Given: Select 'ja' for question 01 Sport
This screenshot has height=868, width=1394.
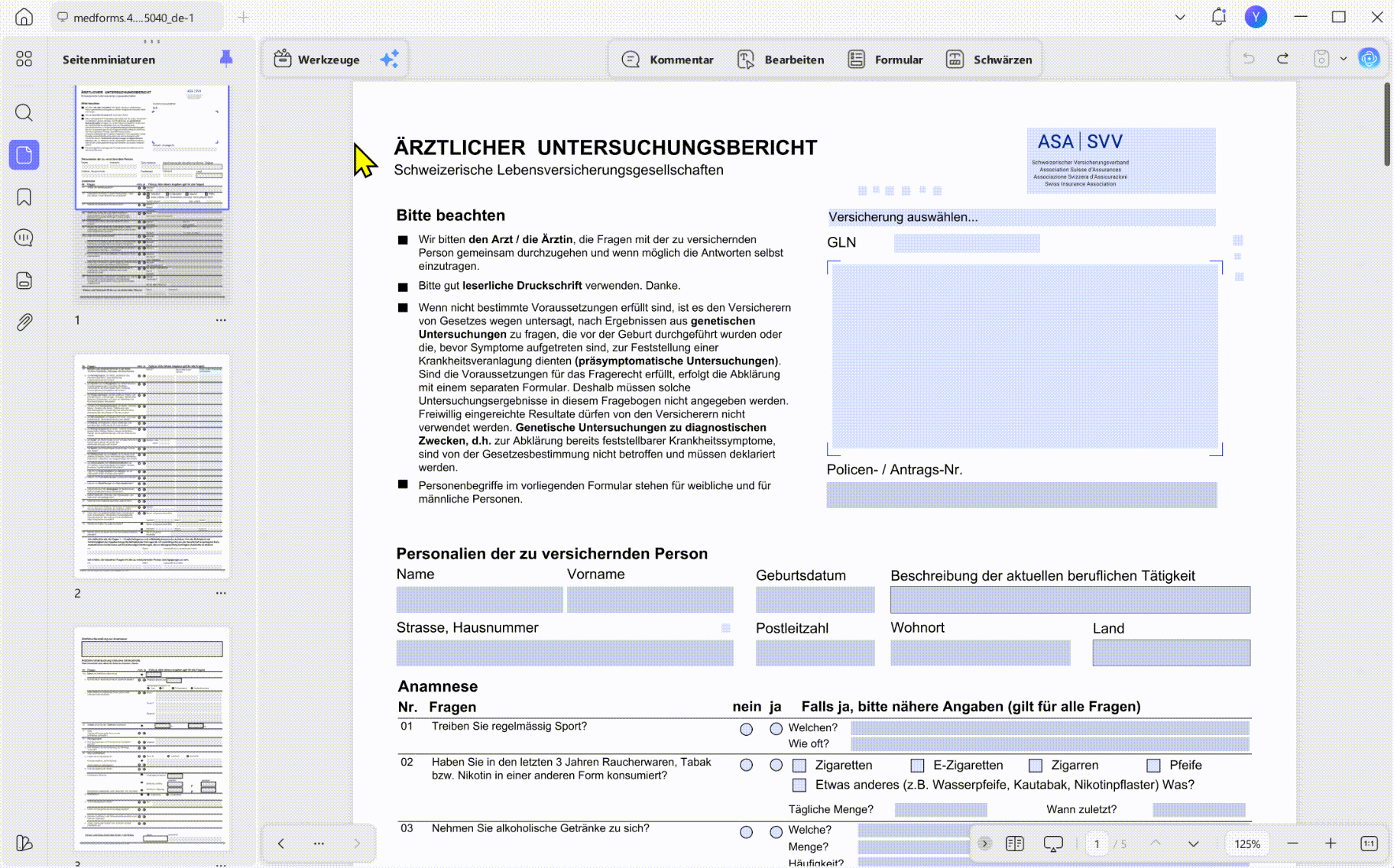Looking at the screenshot, I should tap(776, 729).
